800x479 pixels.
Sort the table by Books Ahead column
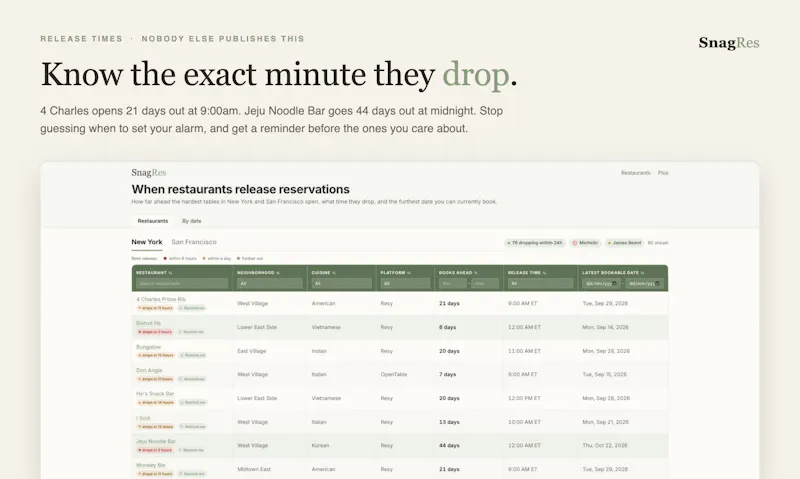(x=458, y=272)
